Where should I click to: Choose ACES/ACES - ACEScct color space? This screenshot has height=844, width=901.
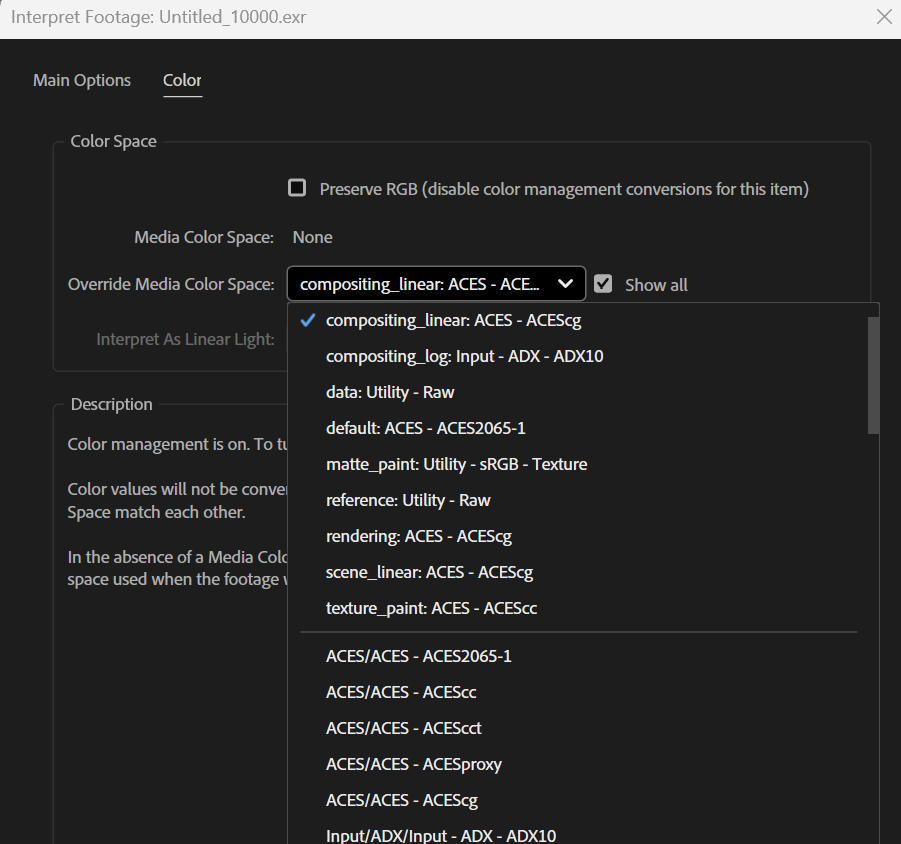[x=403, y=728]
